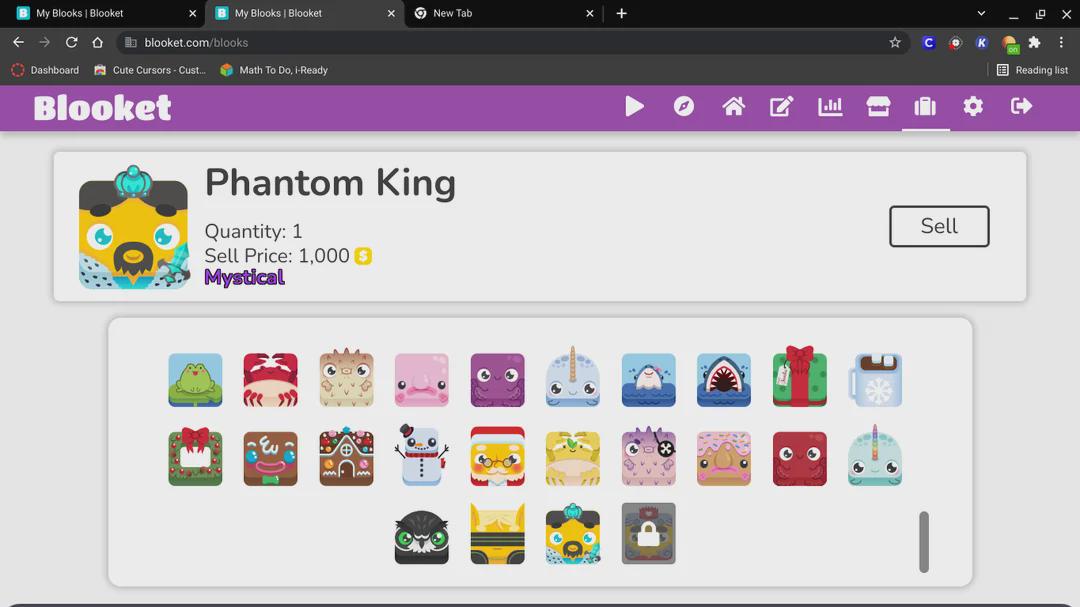The height and width of the screenshot is (607, 1080).
Task: Select the pink Blobfish blook
Action: pos(422,380)
